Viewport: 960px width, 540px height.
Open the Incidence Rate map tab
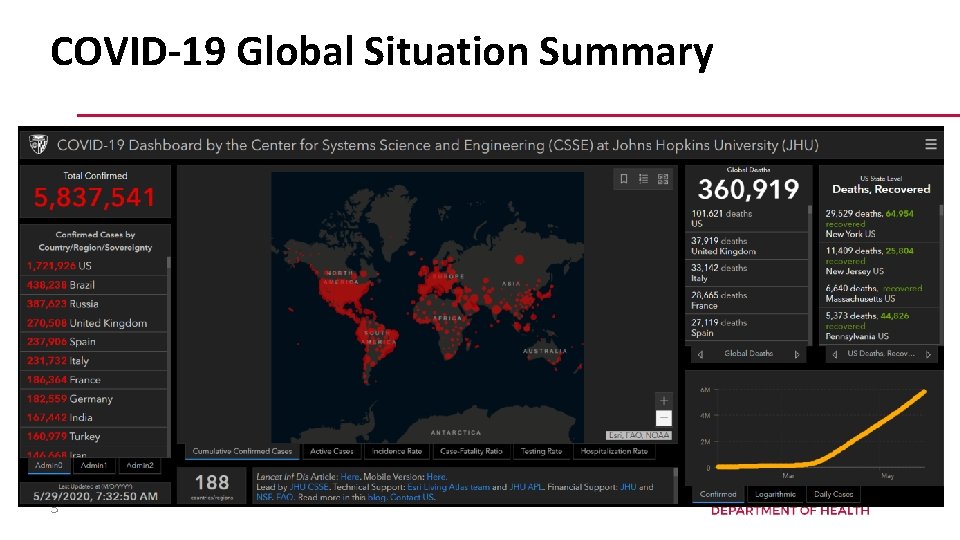397,451
